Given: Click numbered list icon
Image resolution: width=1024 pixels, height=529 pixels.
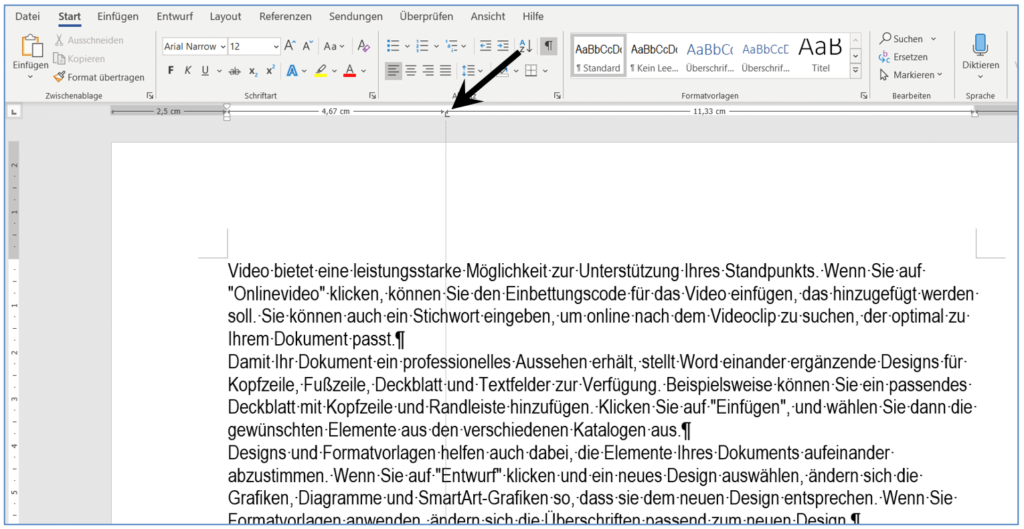Looking at the screenshot, I should coord(422,46).
